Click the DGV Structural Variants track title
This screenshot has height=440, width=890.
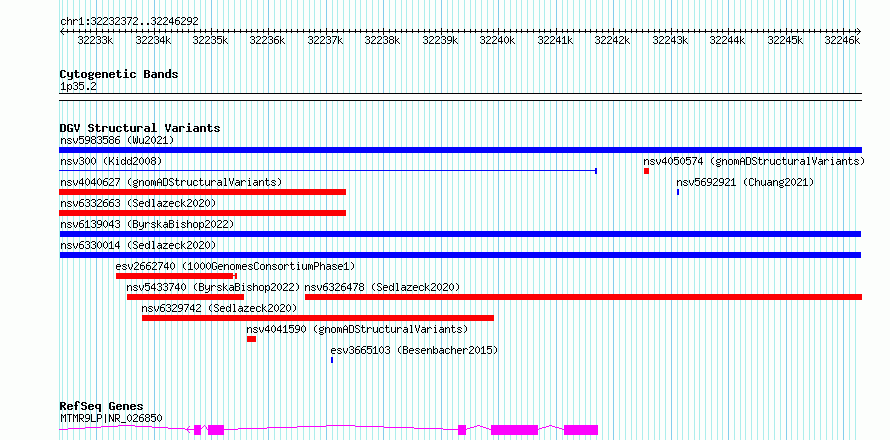click(x=140, y=128)
